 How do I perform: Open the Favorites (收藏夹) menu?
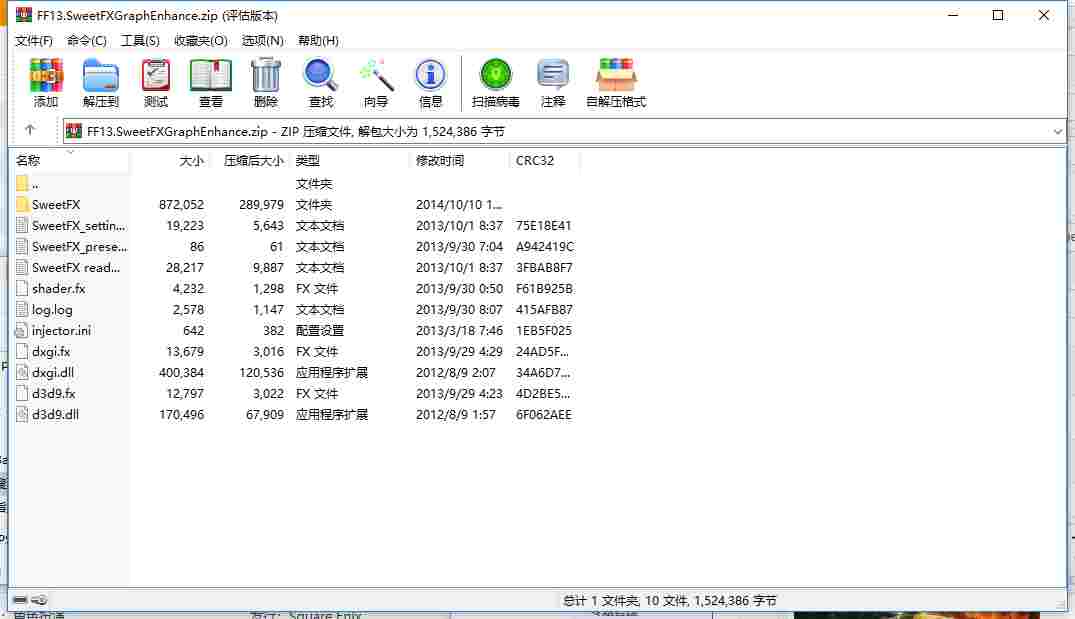coord(200,40)
